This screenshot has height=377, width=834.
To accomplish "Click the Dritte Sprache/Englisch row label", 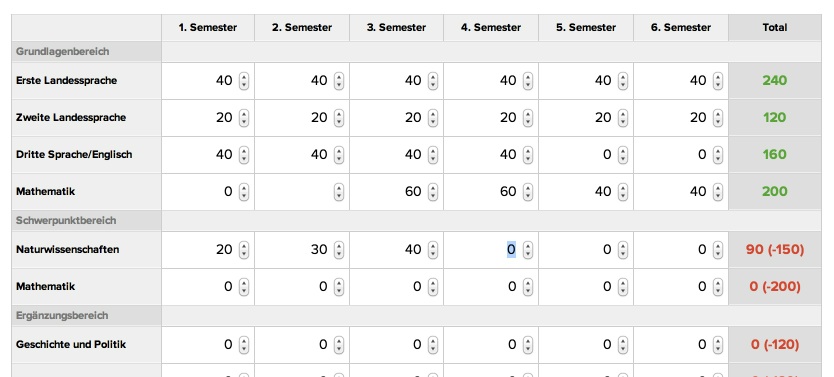I will pyautogui.click(x=74, y=155).
